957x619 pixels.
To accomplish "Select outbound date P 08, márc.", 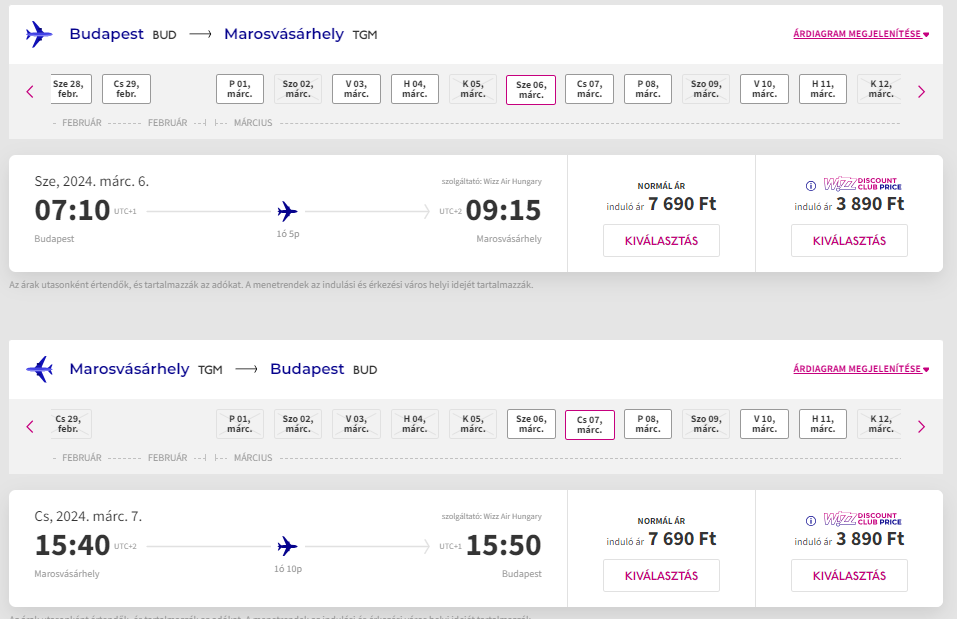I will pos(648,89).
